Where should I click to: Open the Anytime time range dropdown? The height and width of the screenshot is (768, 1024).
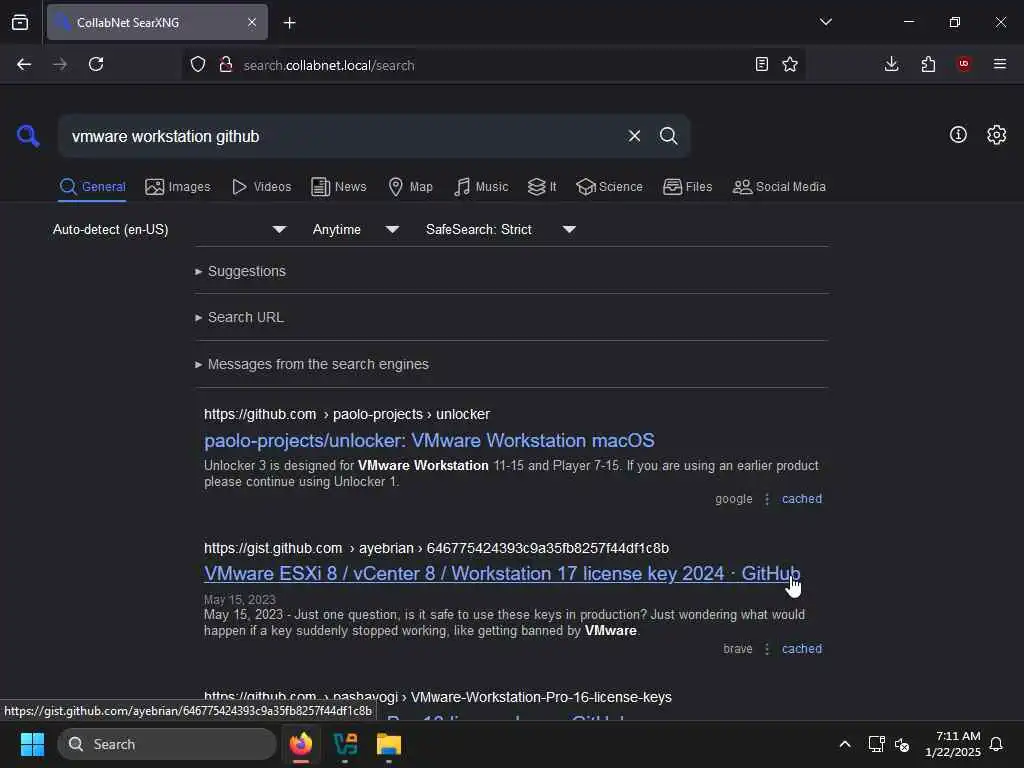coord(356,229)
